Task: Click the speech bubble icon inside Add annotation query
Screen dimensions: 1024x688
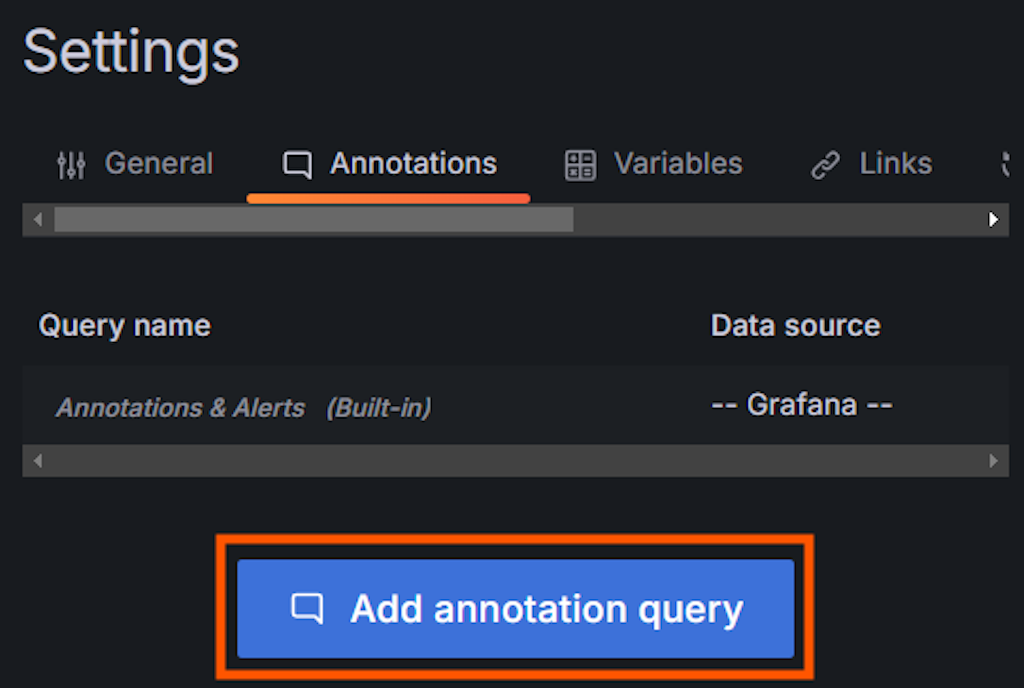Action: pyautogui.click(x=307, y=608)
